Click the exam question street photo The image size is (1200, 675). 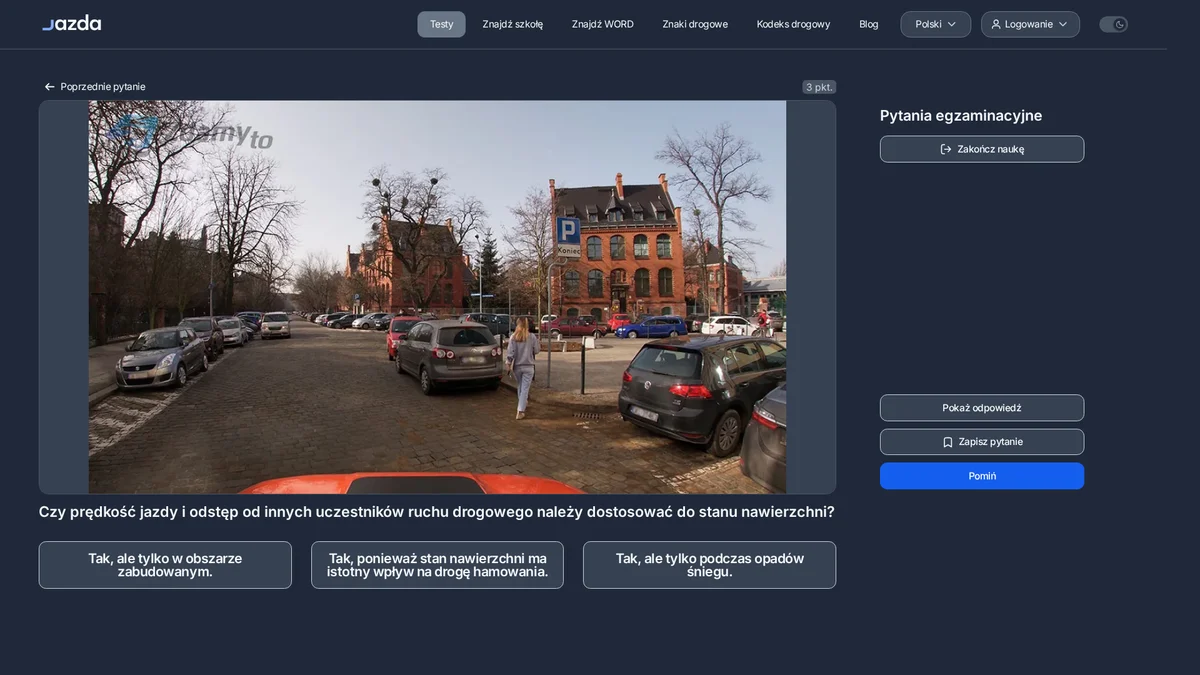click(x=437, y=297)
